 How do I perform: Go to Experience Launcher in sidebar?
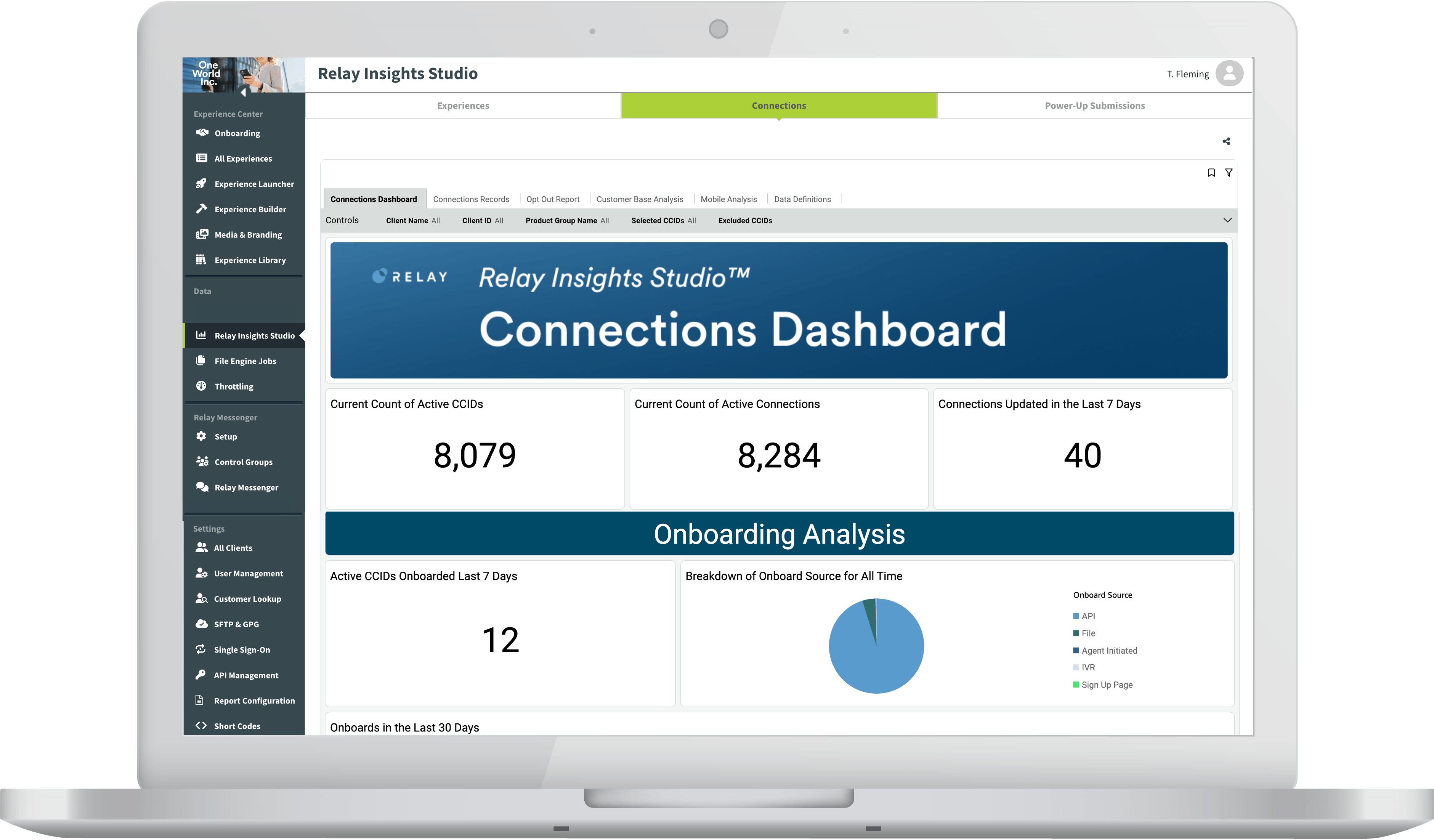tap(245, 184)
